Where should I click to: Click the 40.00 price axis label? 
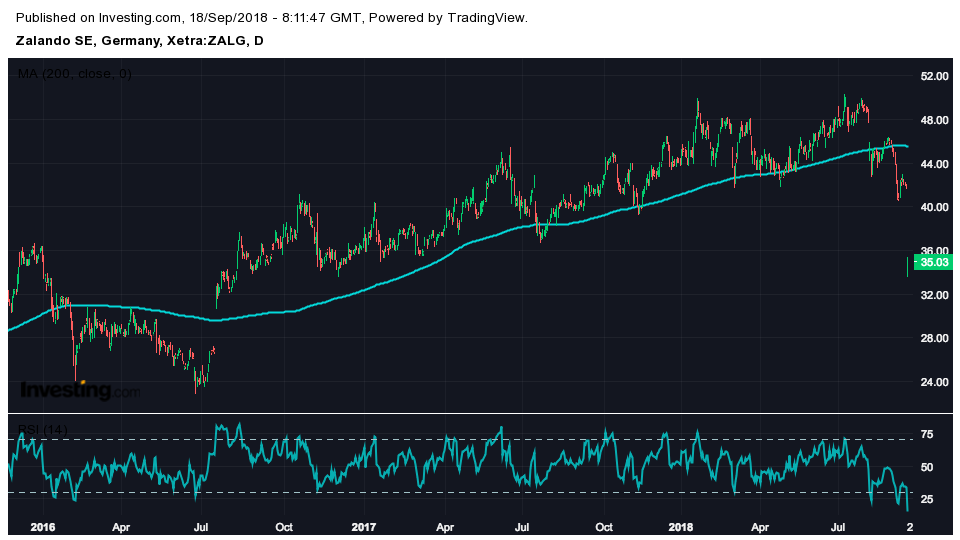point(934,208)
